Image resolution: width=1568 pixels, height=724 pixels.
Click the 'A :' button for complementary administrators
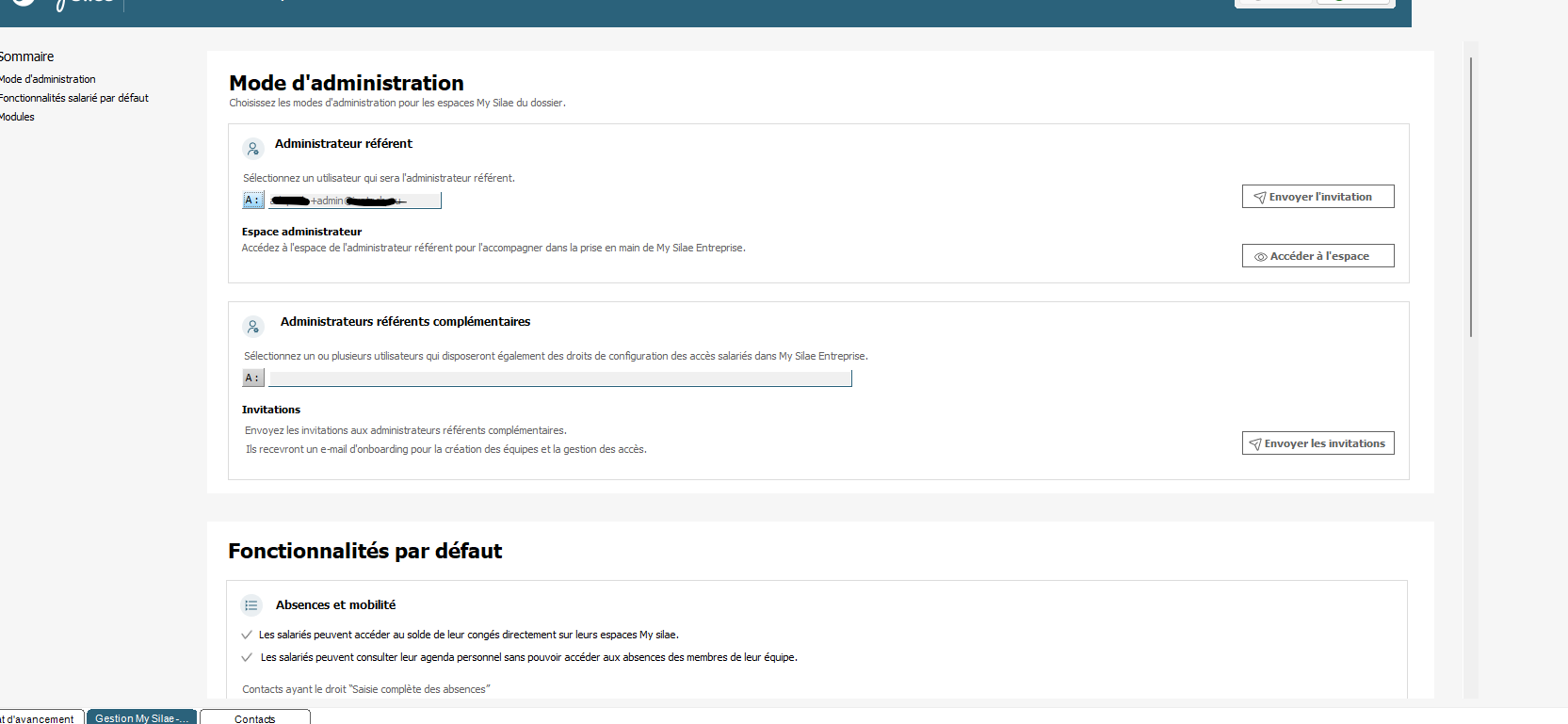(x=252, y=378)
